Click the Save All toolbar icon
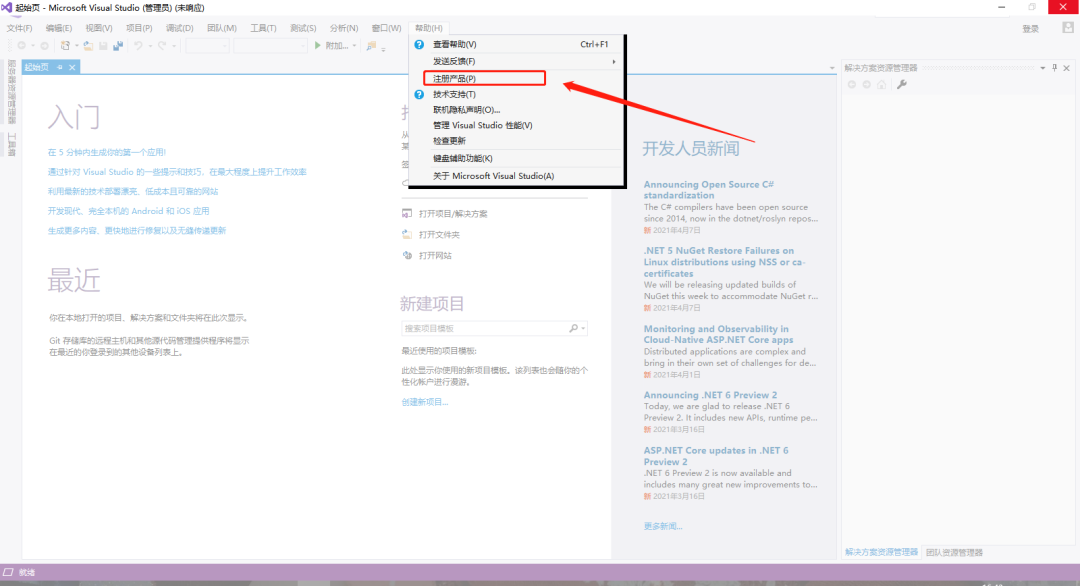Viewport: 1080px width, 586px height. tap(118, 45)
